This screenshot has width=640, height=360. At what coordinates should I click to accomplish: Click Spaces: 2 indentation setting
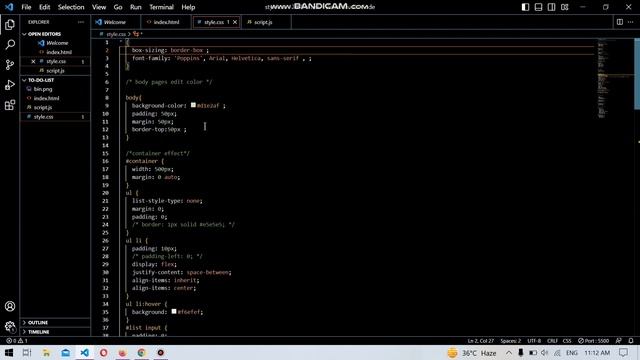click(x=511, y=340)
